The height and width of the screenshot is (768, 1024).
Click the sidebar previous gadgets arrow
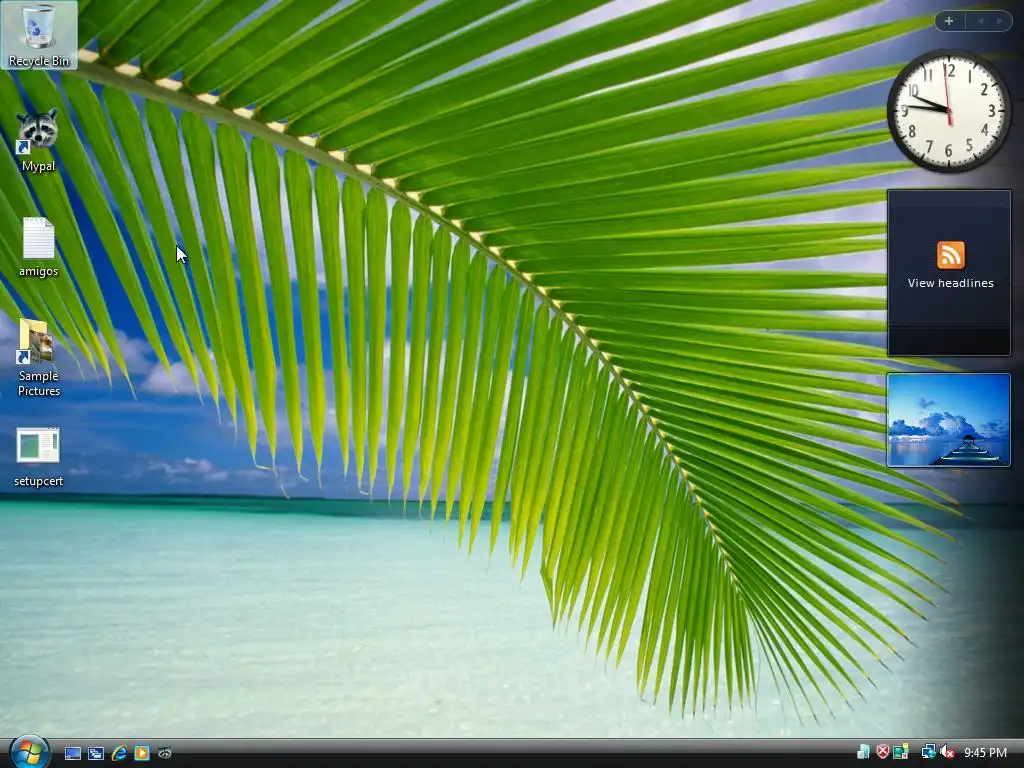click(980, 21)
